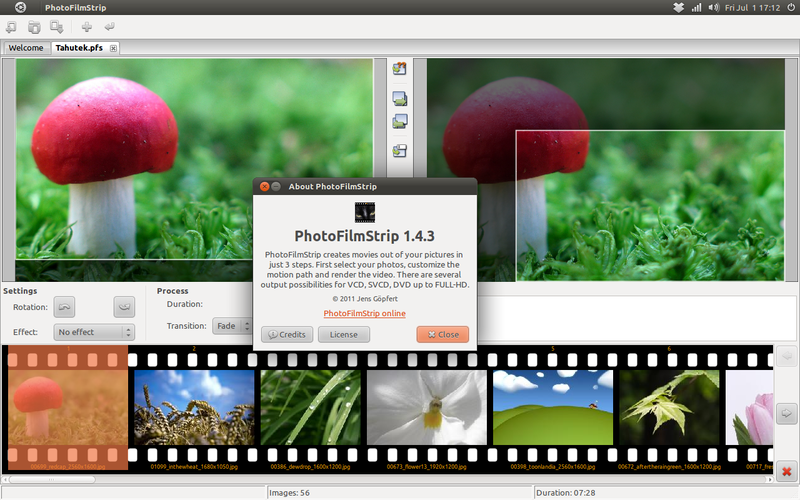Open the sound volume indicator

714,8
